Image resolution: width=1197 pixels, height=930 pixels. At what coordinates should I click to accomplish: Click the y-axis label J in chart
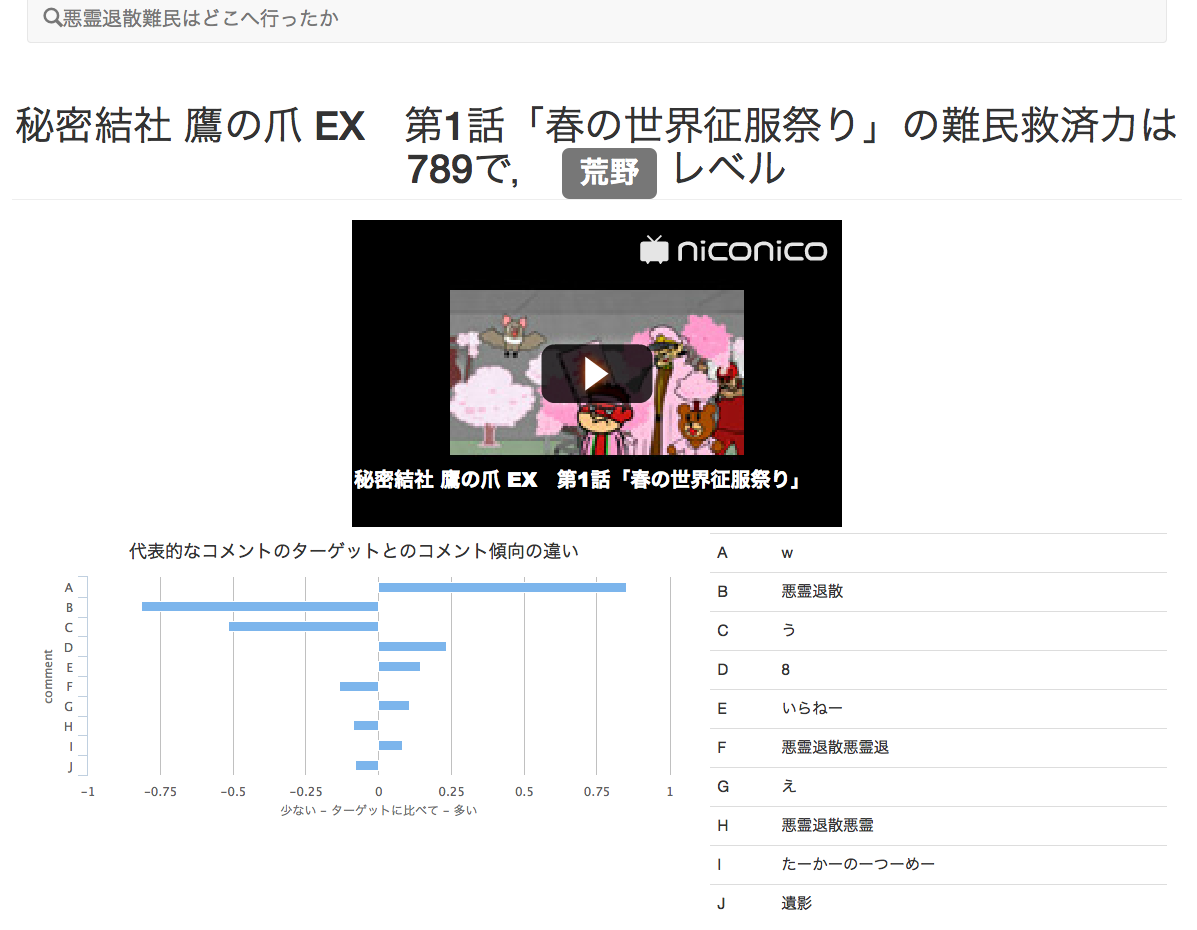(70, 767)
